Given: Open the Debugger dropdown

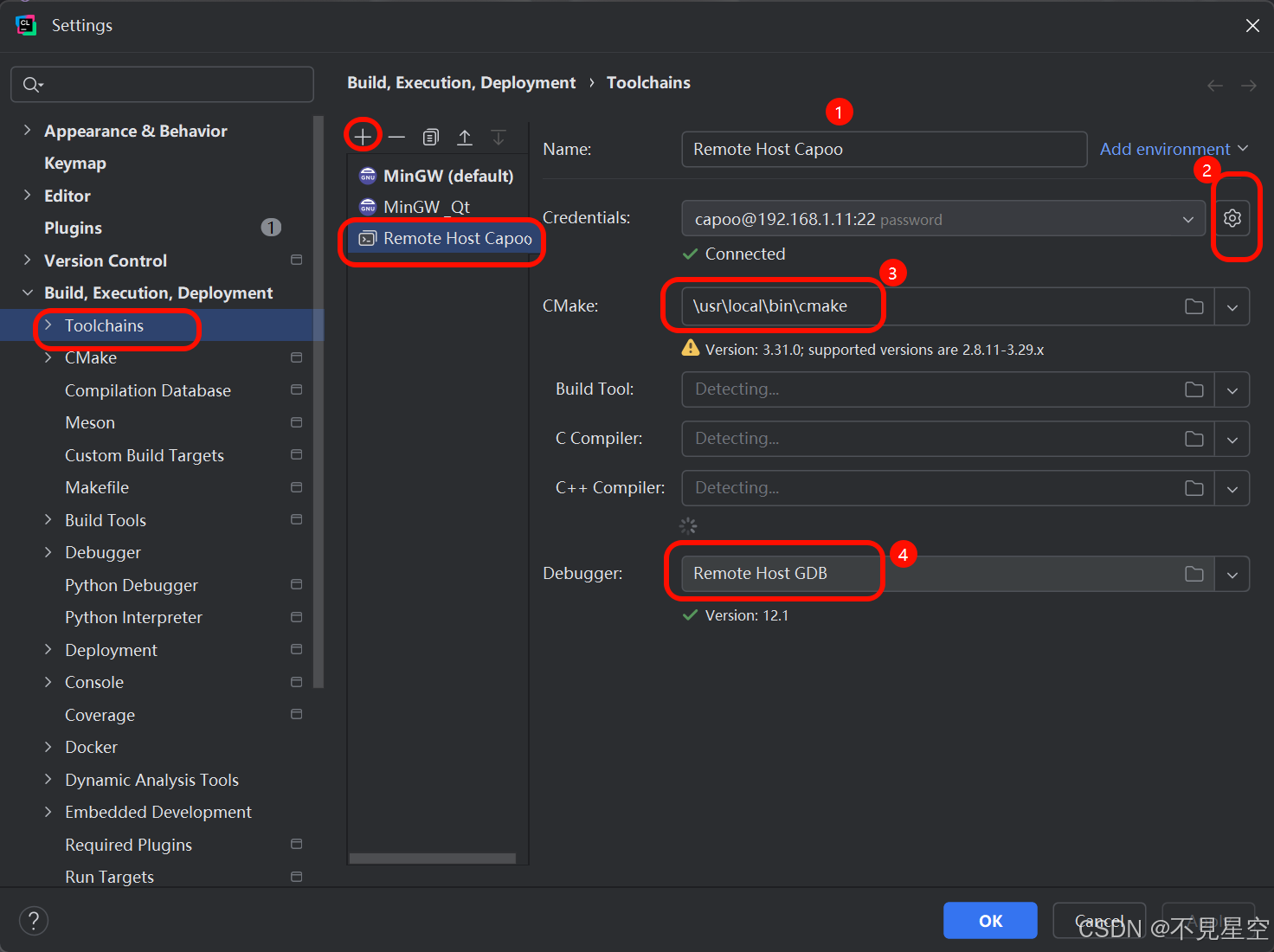Looking at the screenshot, I should click(x=1232, y=574).
